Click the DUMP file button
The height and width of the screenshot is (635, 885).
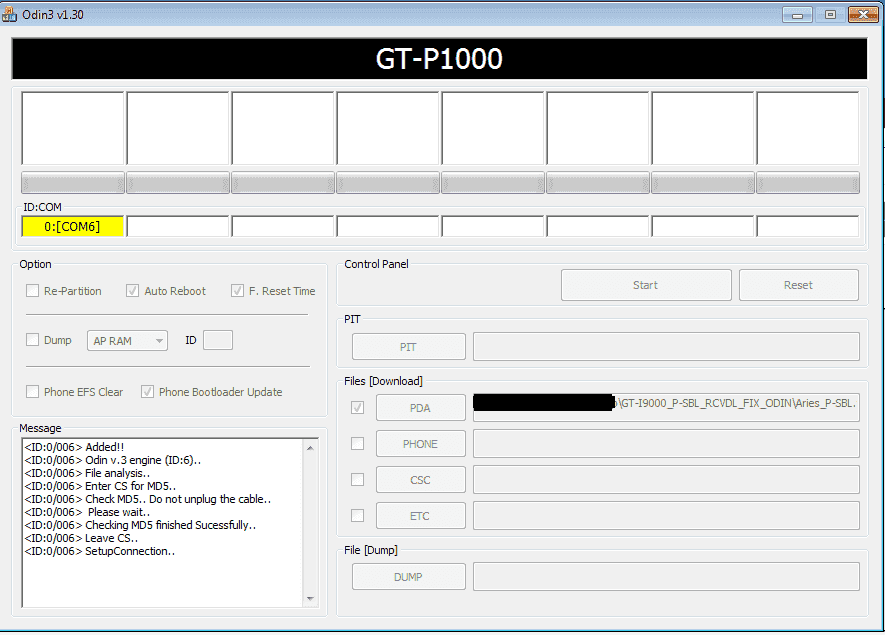pyautogui.click(x=409, y=577)
